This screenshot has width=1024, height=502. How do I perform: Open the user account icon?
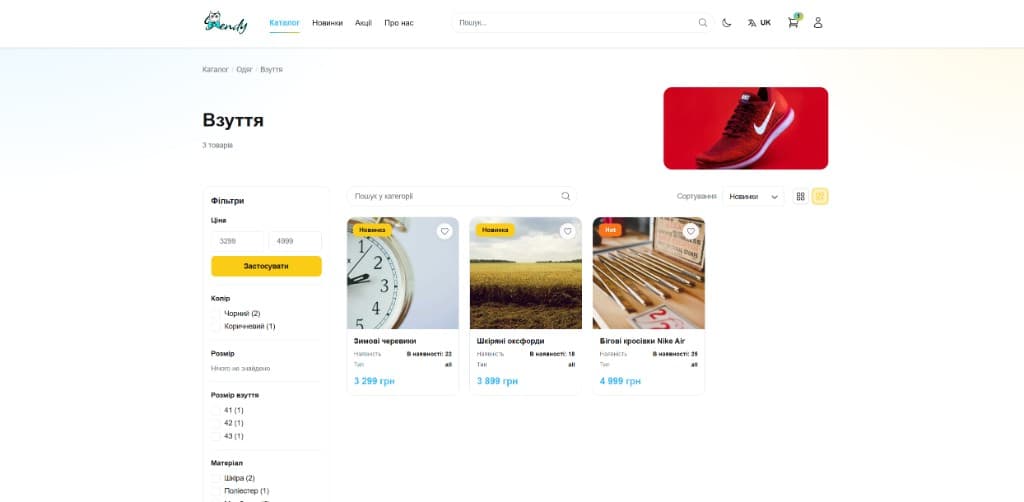coord(818,23)
